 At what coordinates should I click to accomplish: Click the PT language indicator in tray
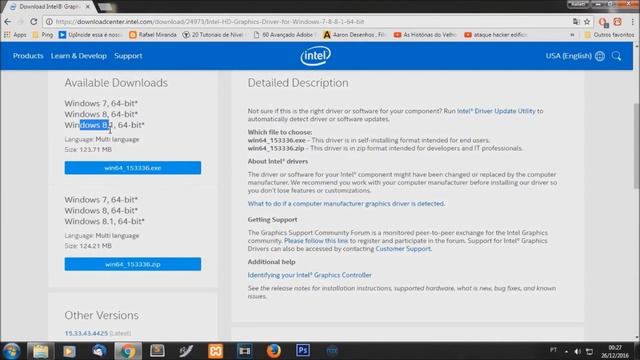coord(553,350)
